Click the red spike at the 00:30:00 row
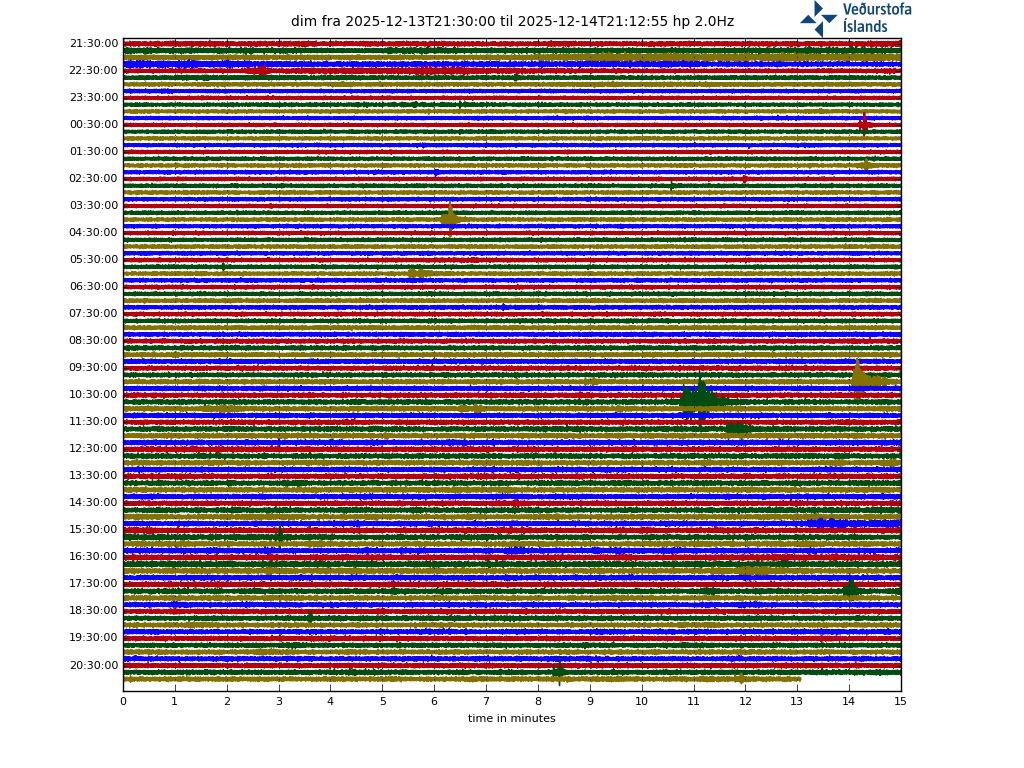This screenshot has width=1024, height=768. 864,124
